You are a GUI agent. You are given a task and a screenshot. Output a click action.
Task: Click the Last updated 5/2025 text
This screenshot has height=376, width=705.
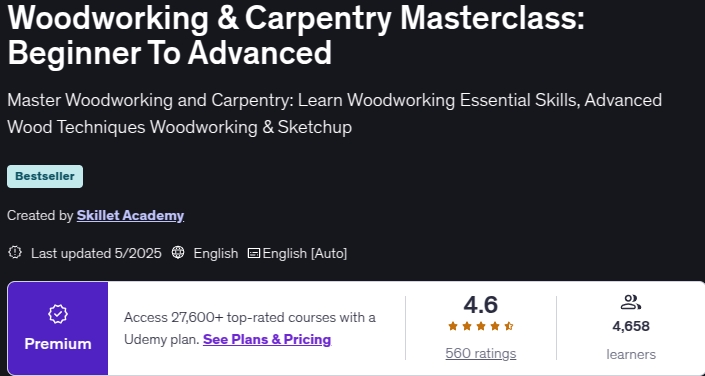[96, 254]
